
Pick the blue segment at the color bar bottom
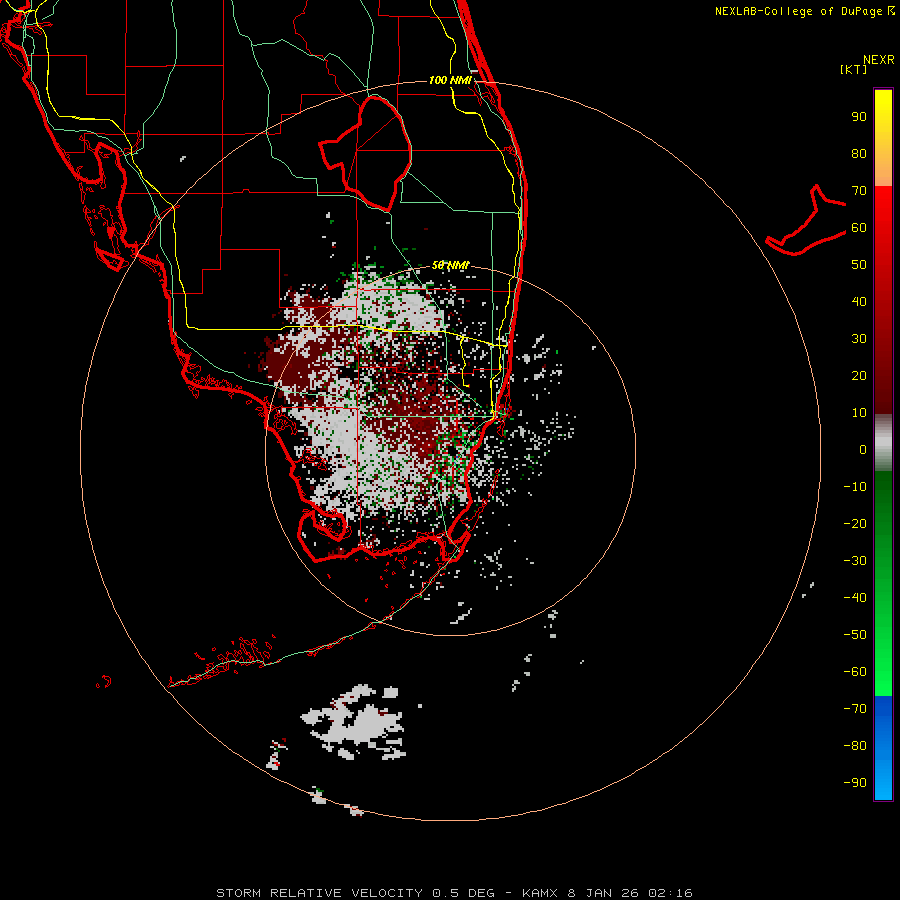click(883, 748)
